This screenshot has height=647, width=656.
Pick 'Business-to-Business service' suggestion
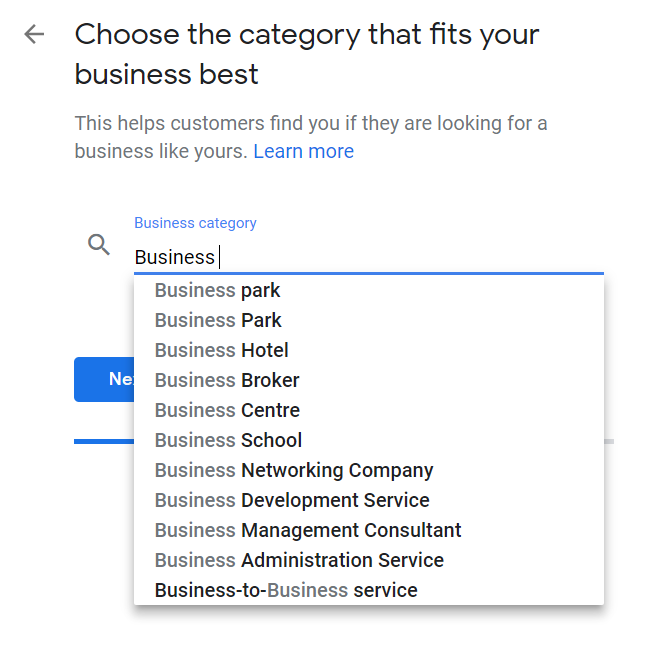pyautogui.click(x=369, y=591)
